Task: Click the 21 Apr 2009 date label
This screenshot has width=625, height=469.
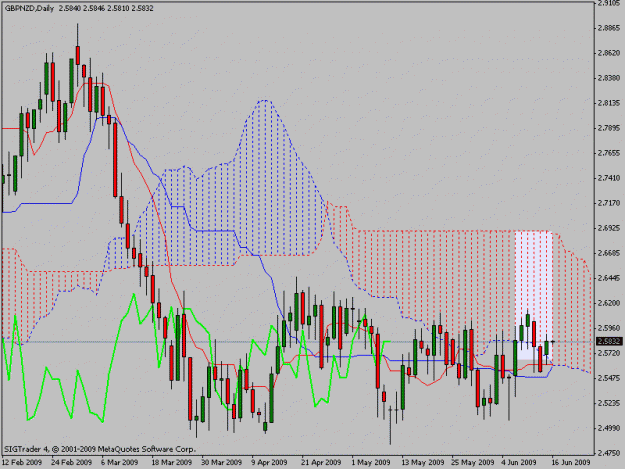Action: click(322, 462)
